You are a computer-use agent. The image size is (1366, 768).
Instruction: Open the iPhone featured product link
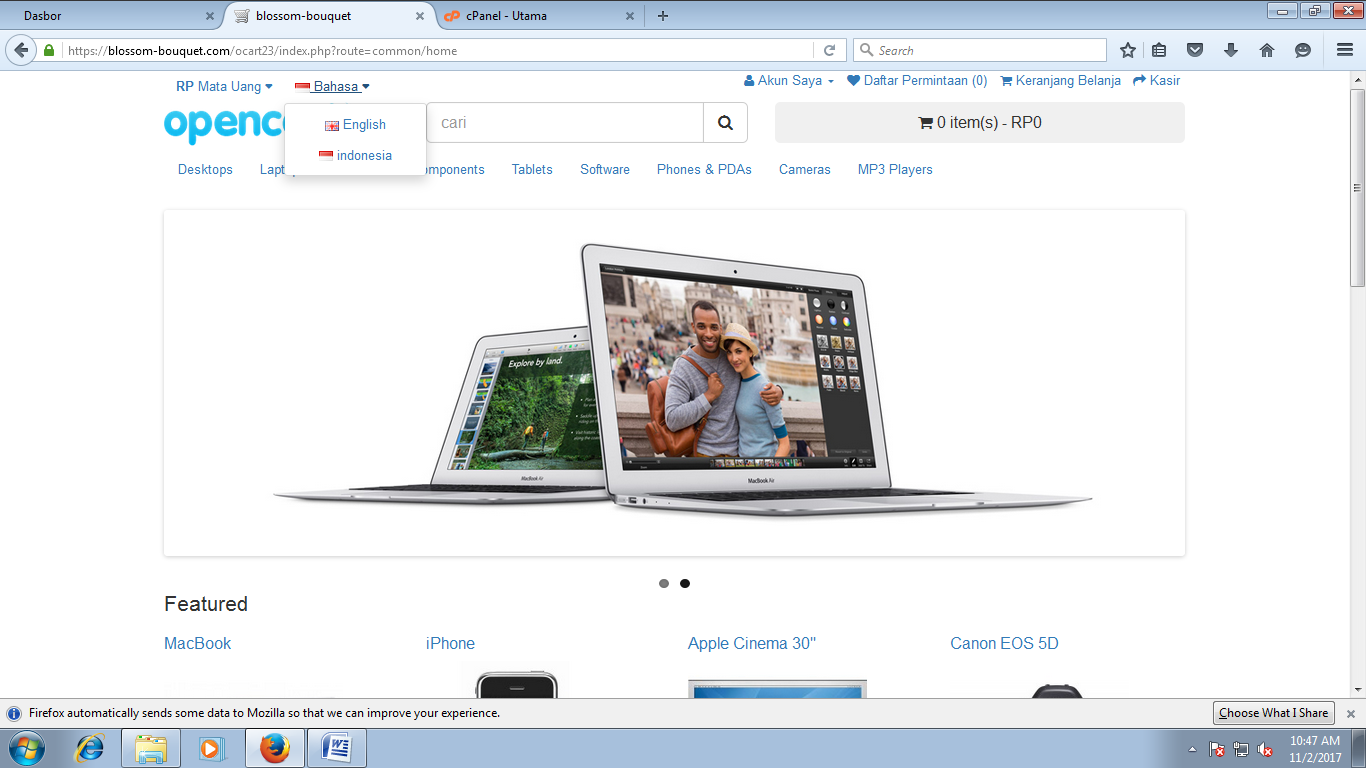(450, 644)
